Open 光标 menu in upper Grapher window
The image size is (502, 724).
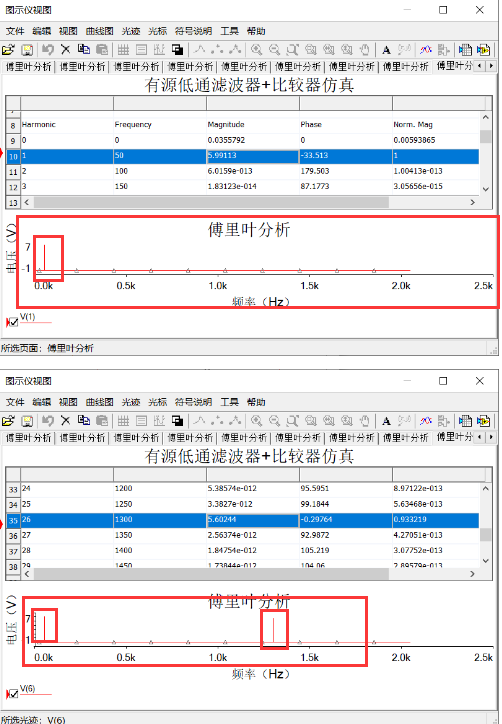[157, 31]
